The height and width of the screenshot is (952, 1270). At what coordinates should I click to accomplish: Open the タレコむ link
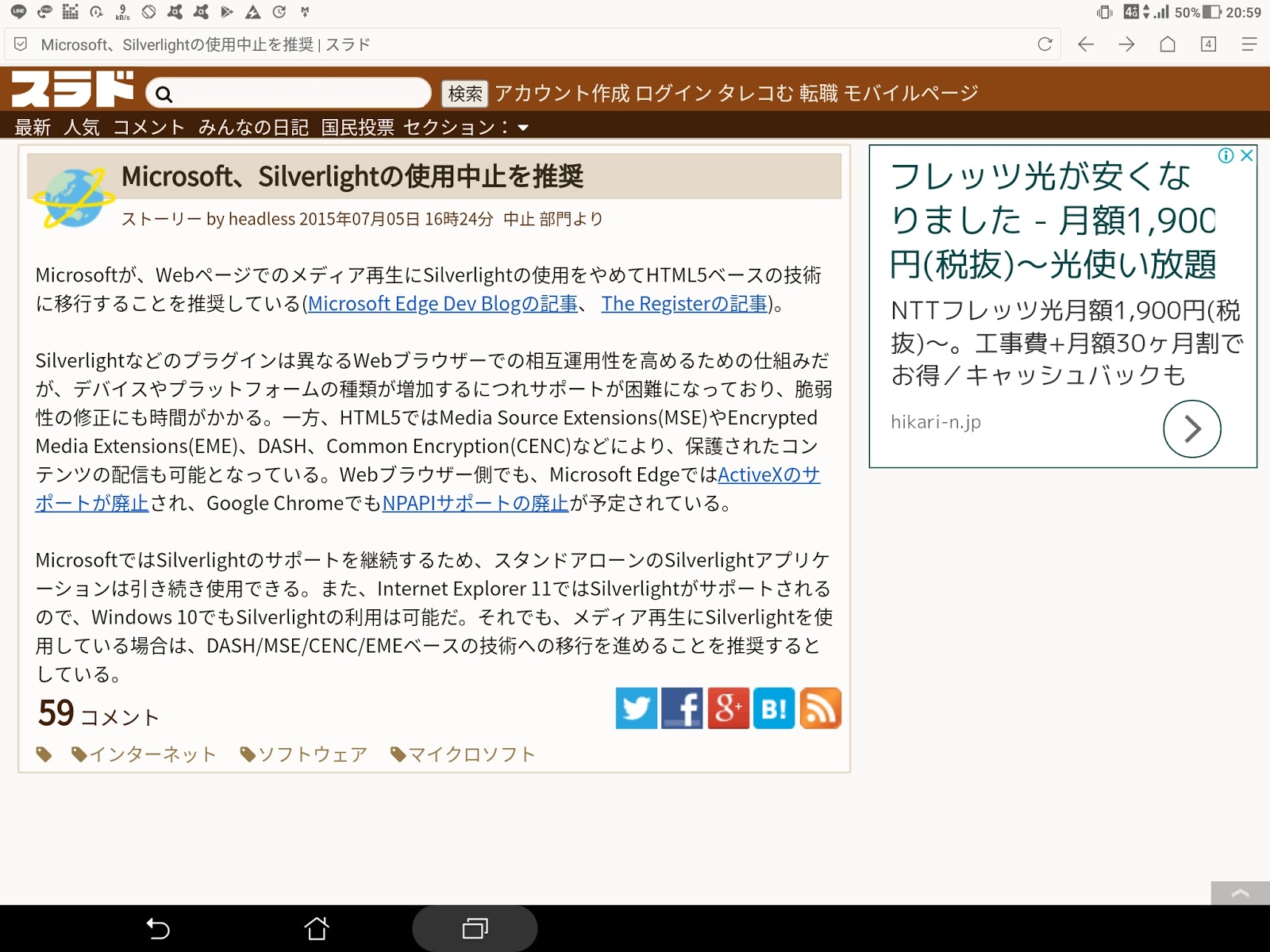756,94
